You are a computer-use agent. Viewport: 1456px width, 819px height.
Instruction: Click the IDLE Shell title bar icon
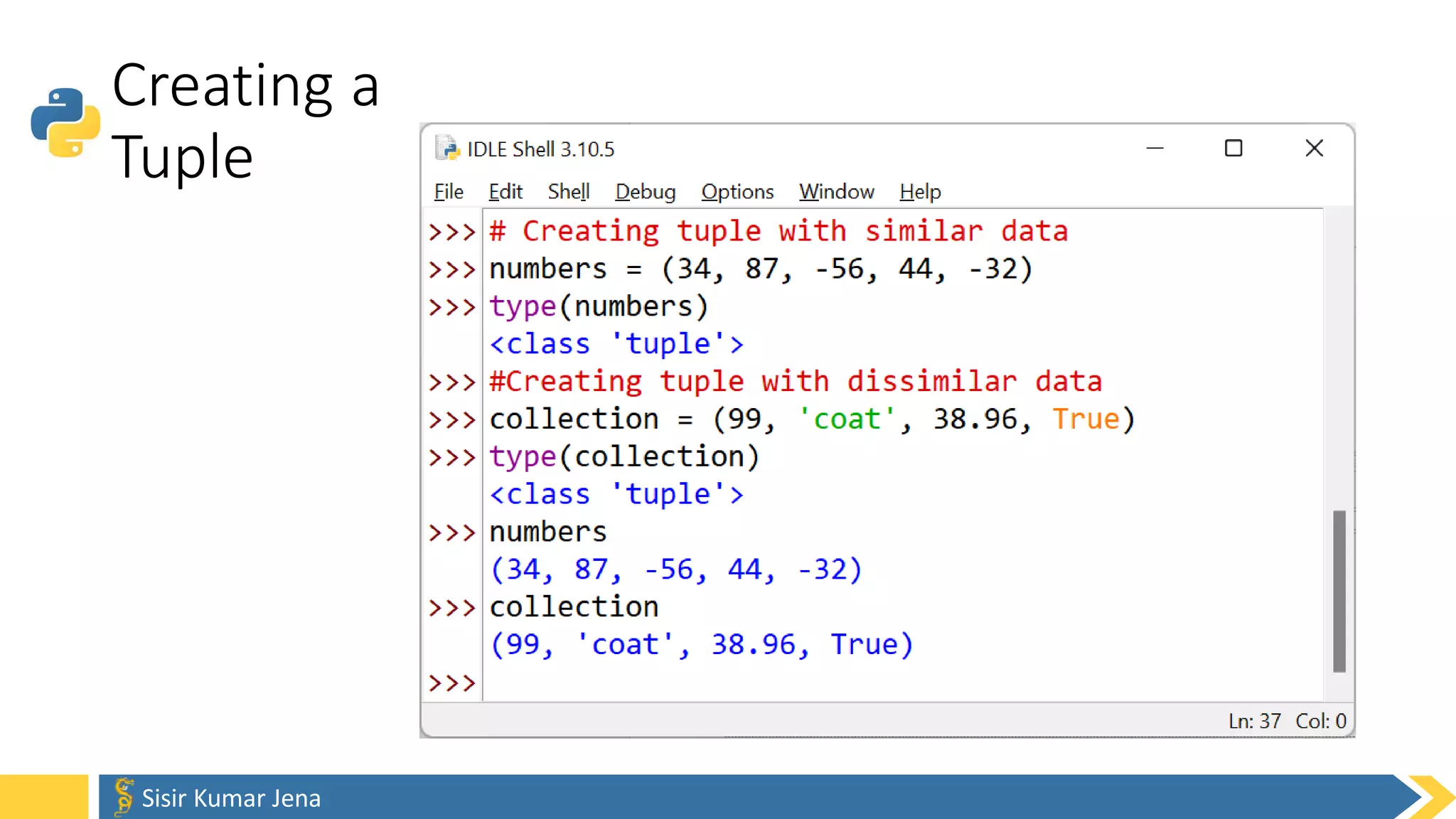click(x=447, y=148)
